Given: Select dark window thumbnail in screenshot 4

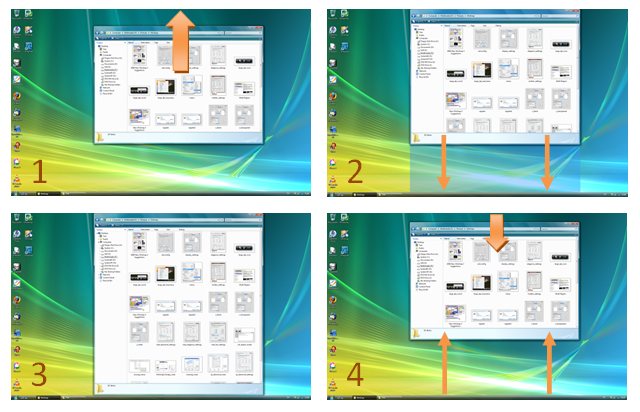Looking at the screenshot, I should (x=482, y=283).
